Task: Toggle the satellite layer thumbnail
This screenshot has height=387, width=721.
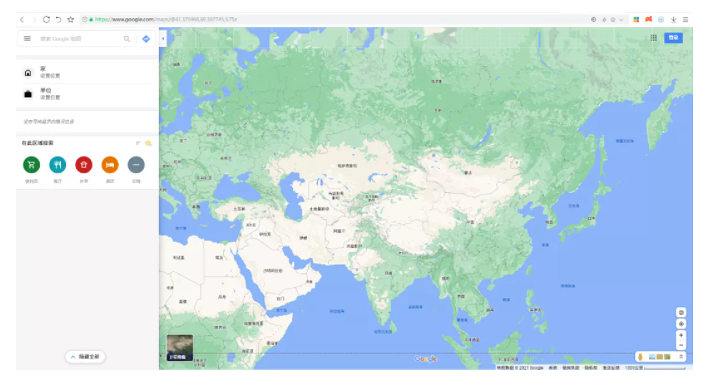Action: click(180, 347)
